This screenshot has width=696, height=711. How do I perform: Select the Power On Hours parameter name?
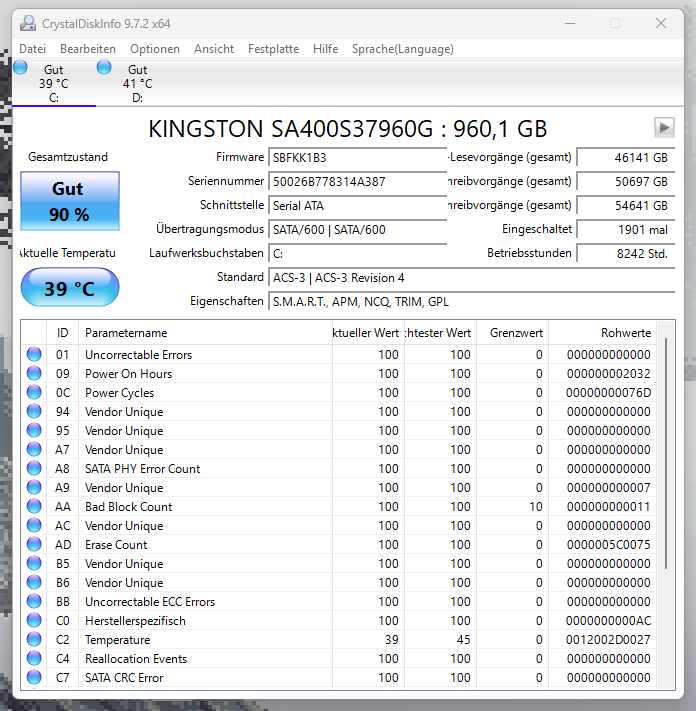129,374
